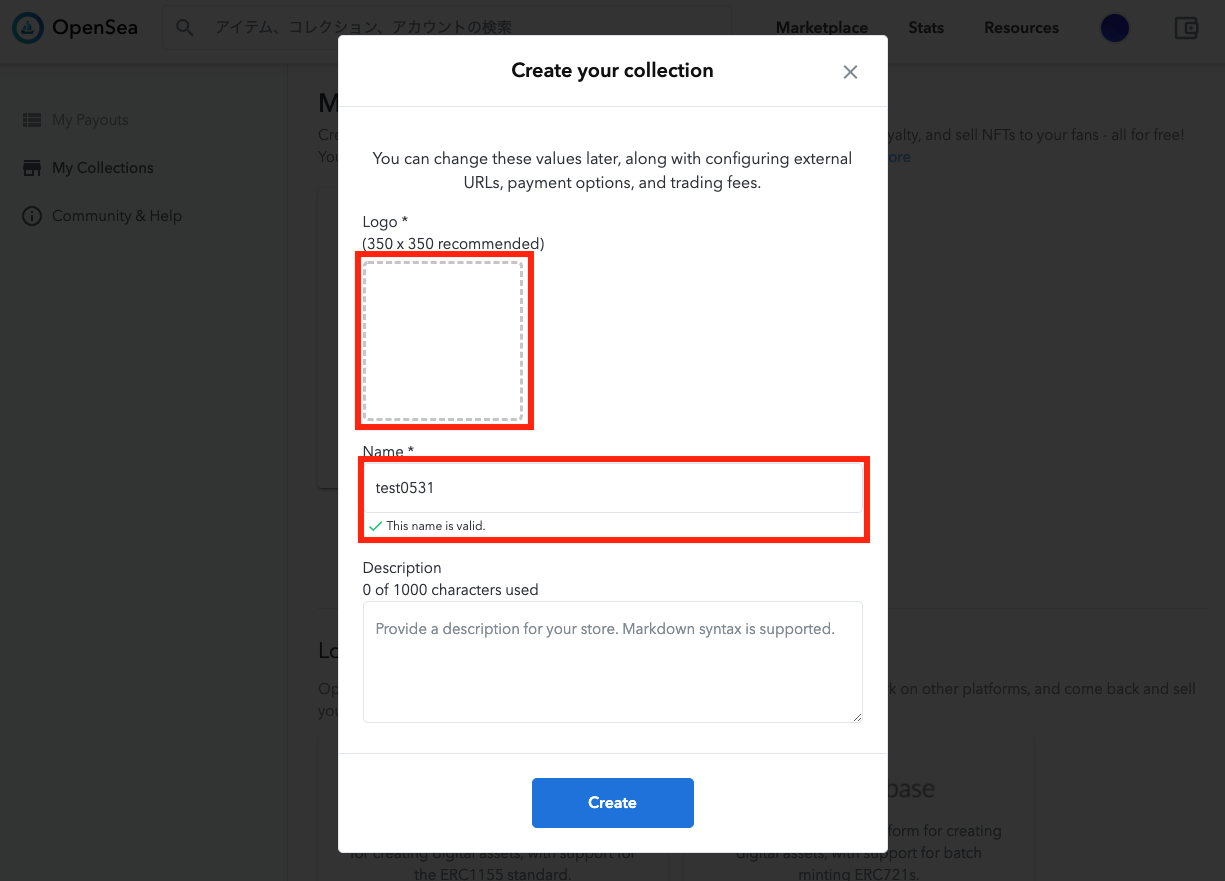Close the Create your collection dialog
The image size is (1225, 881).
pyautogui.click(x=850, y=72)
